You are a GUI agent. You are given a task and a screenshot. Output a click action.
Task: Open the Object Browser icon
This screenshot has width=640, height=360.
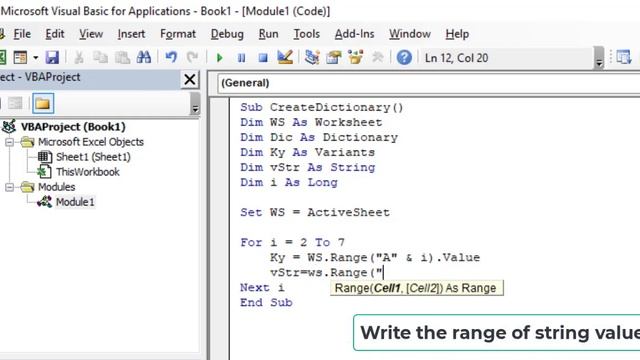pos(356,58)
